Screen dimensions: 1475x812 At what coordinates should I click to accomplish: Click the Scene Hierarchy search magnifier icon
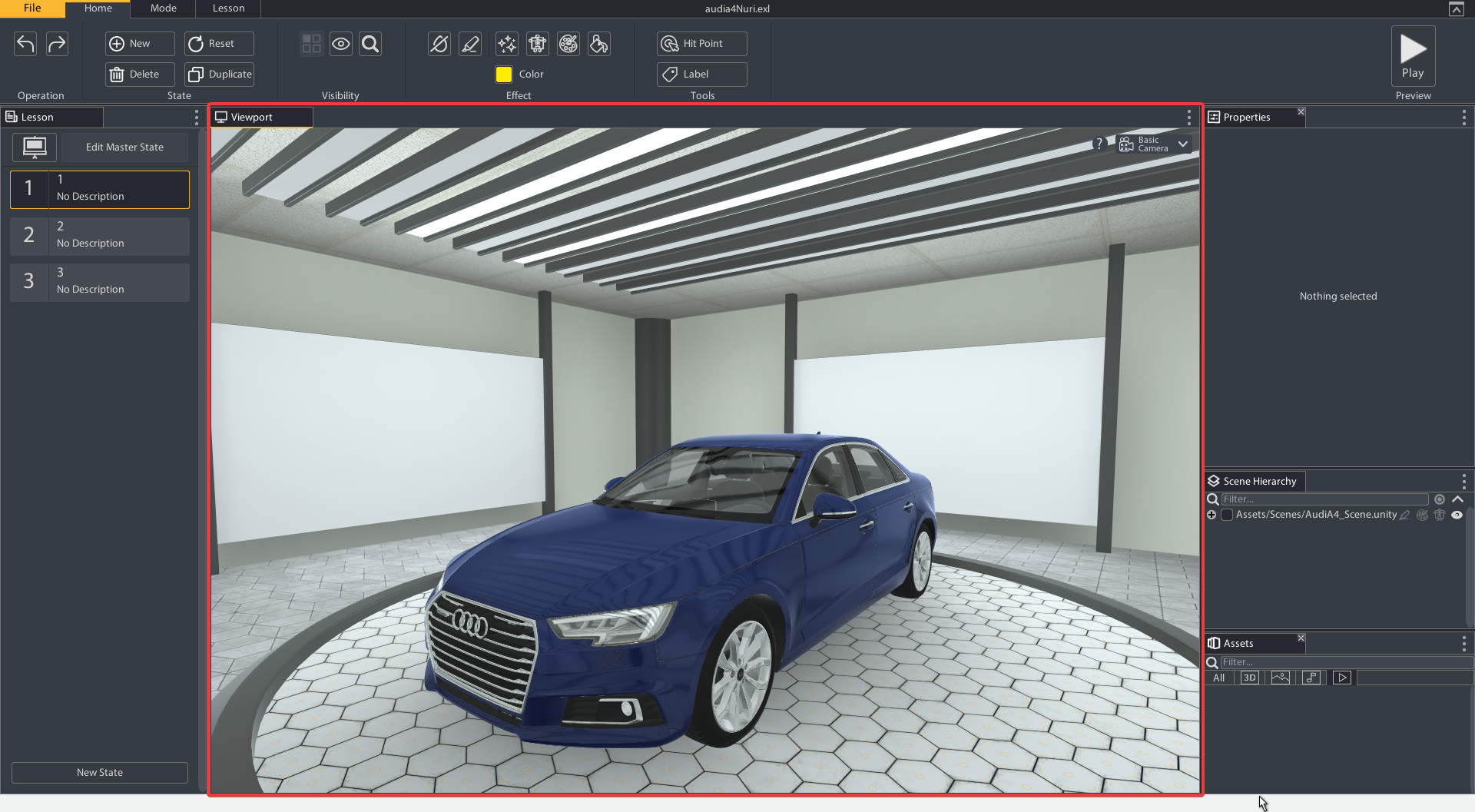1213,499
